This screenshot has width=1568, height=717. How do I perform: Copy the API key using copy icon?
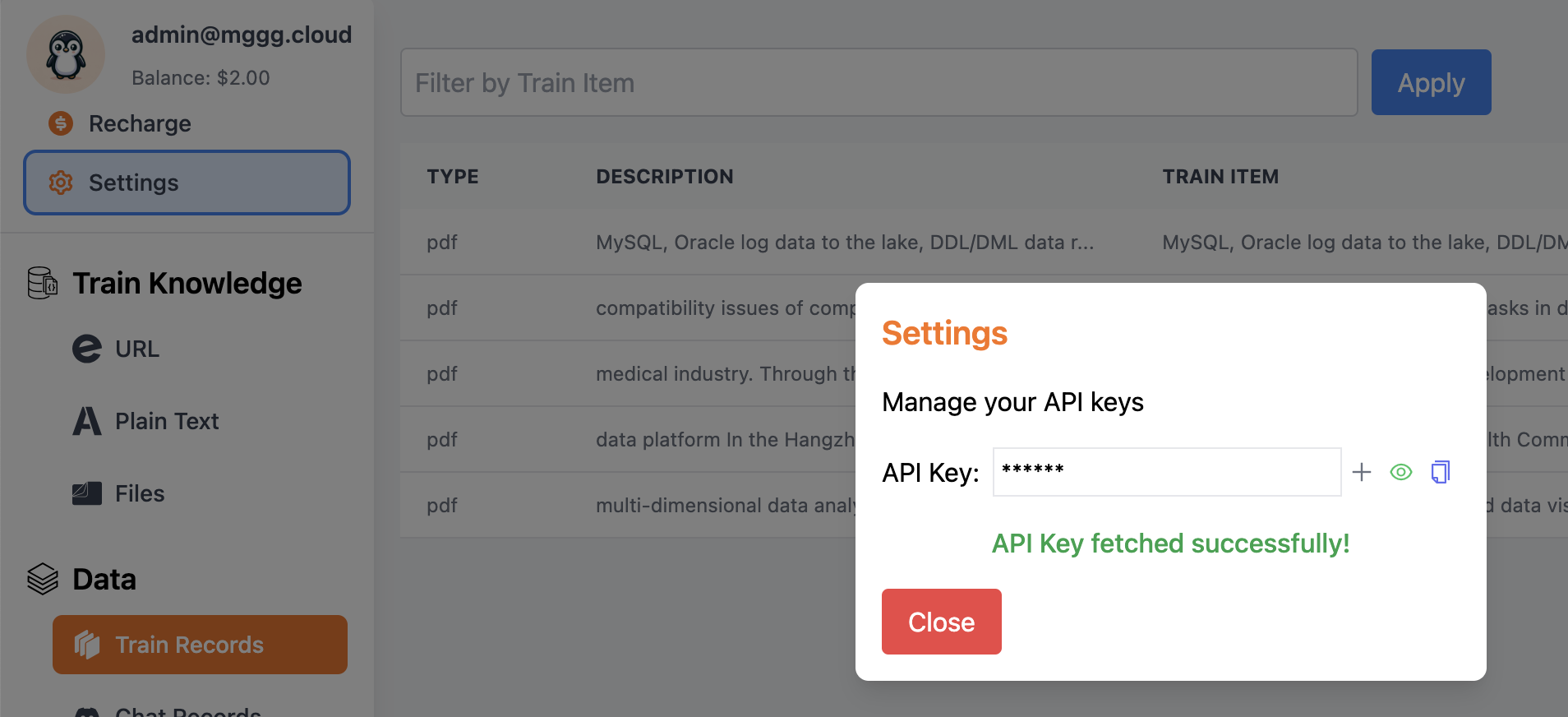tap(1440, 471)
